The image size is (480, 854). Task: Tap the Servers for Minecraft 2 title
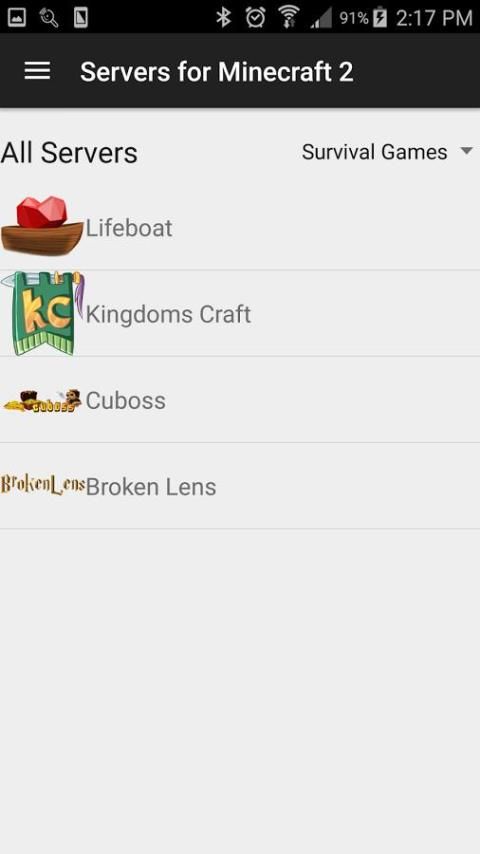point(217,71)
